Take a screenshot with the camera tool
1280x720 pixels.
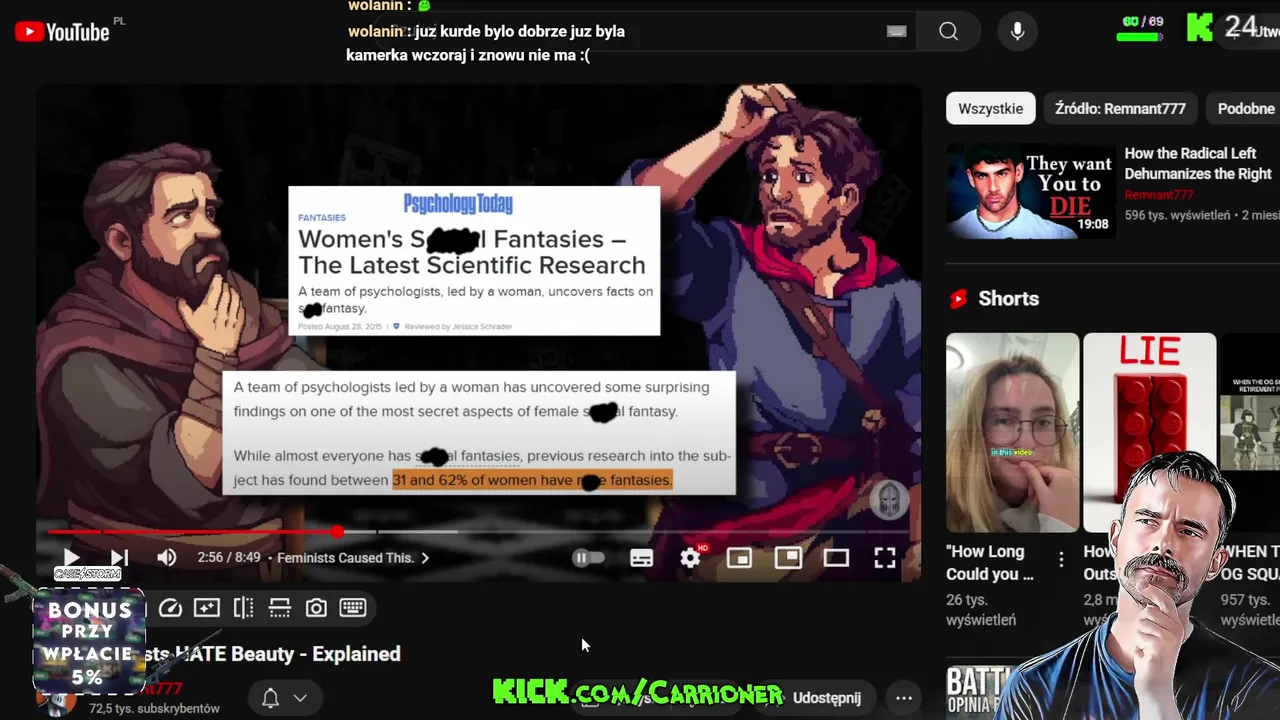[x=316, y=608]
